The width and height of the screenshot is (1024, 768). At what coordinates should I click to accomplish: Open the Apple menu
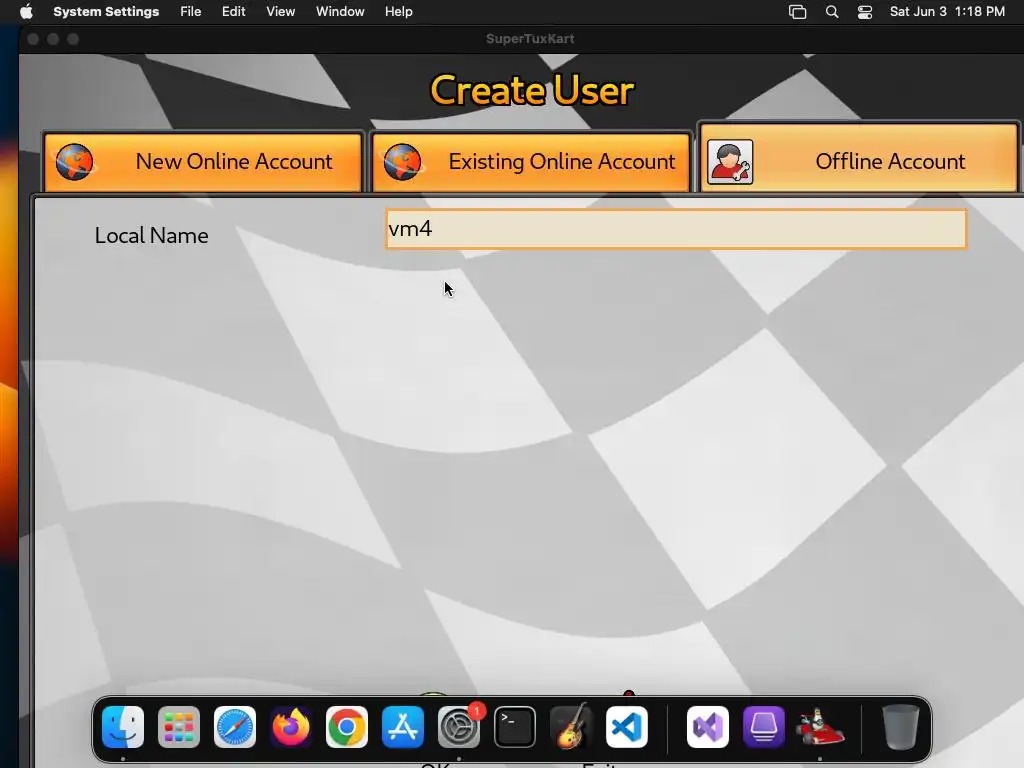coord(26,12)
